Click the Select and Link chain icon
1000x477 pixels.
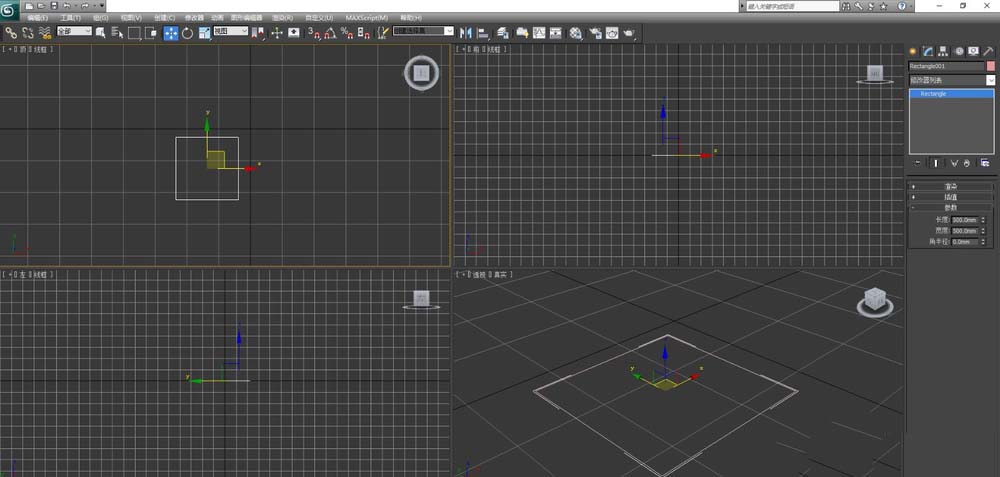pos(10,33)
